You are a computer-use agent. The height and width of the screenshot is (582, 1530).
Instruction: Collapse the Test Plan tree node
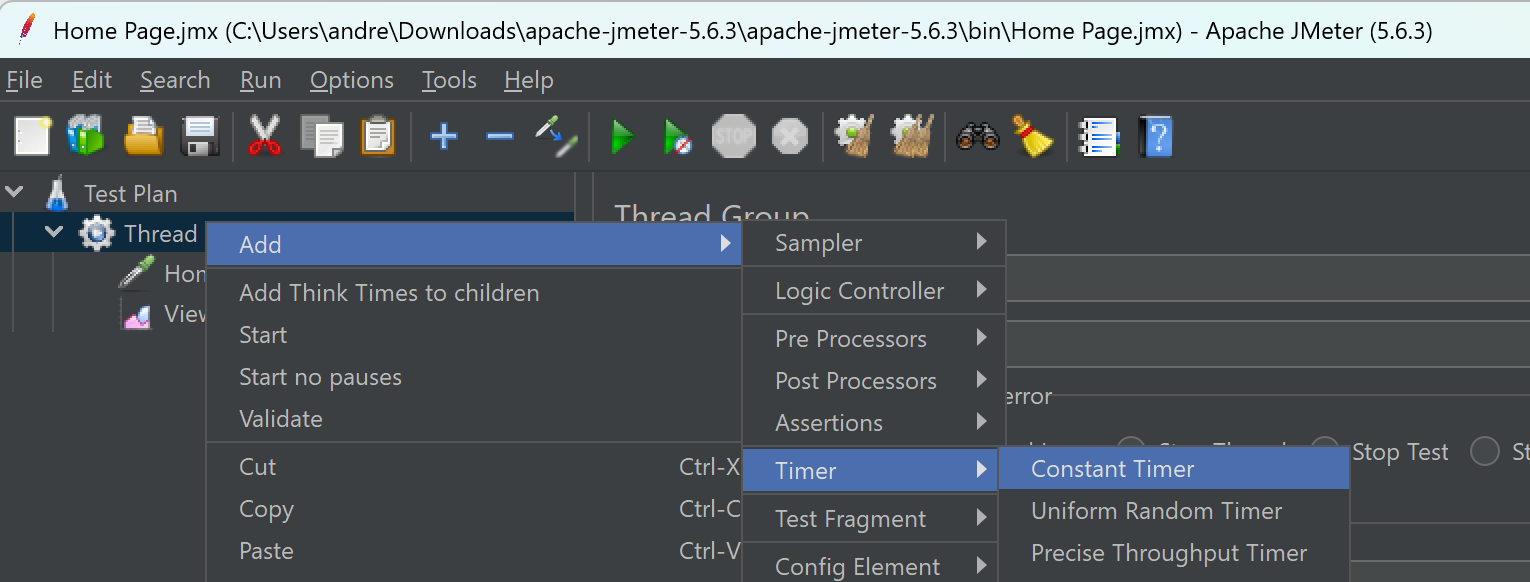coord(15,193)
